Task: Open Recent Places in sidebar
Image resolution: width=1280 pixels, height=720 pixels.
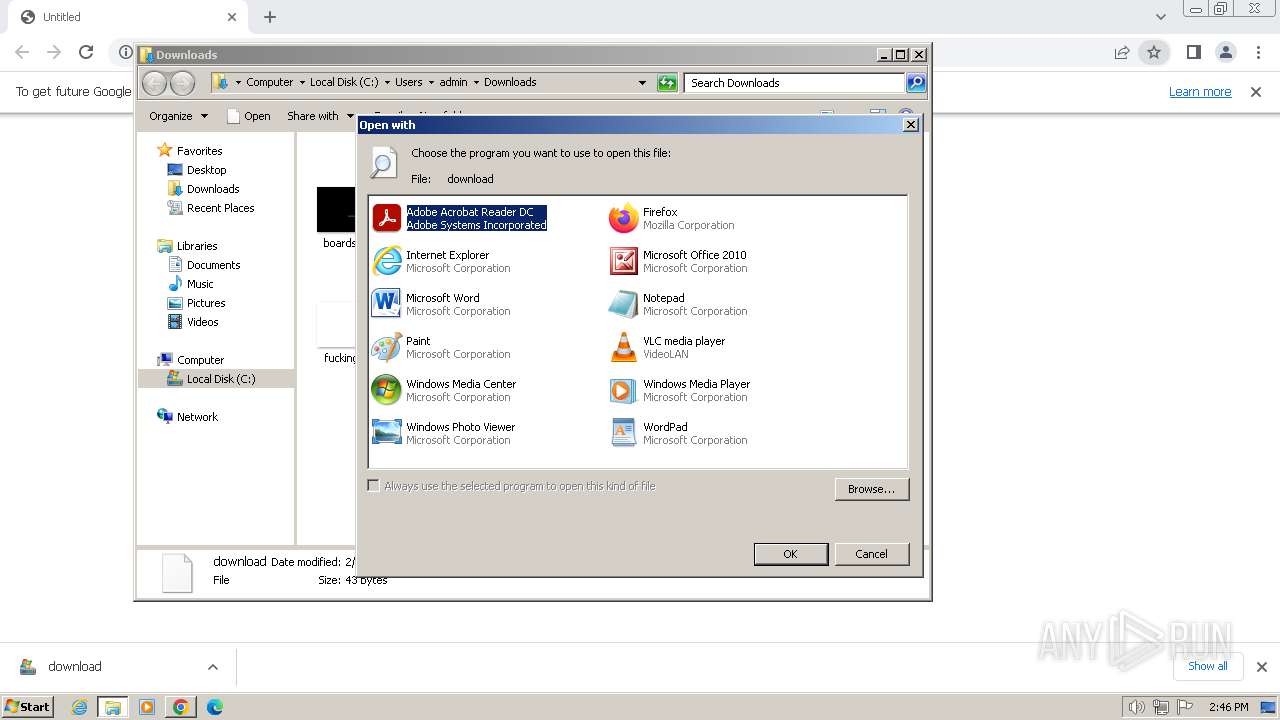Action: tap(220, 208)
